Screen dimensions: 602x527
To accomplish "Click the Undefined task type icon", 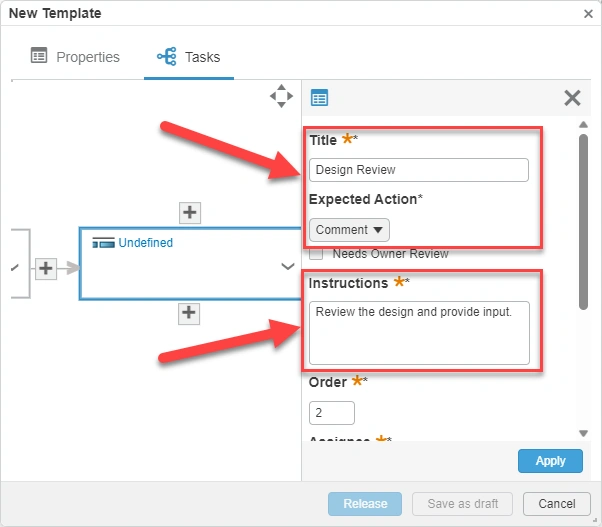I will coord(103,243).
